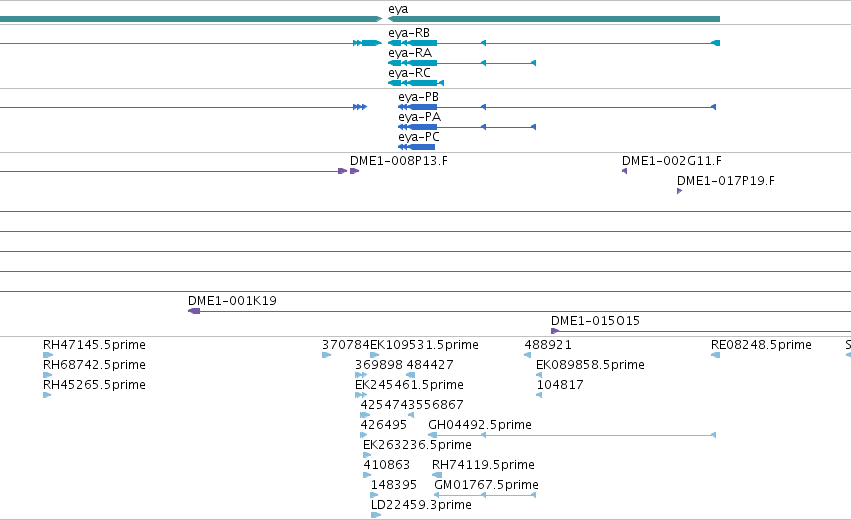The image size is (851, 520).
Task: Click the 370784 feature label
Action: pyautogui.click(x=346, y=345)
